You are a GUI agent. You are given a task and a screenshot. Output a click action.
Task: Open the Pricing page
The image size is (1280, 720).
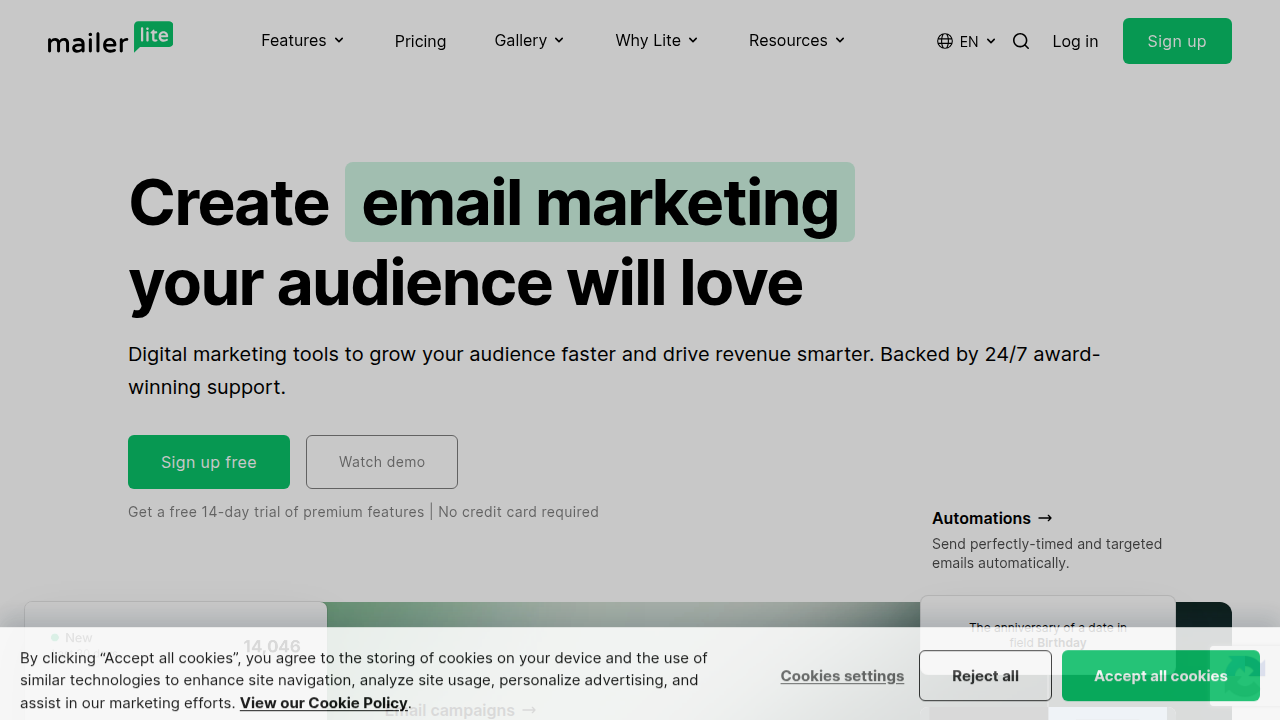pos(420,41)
